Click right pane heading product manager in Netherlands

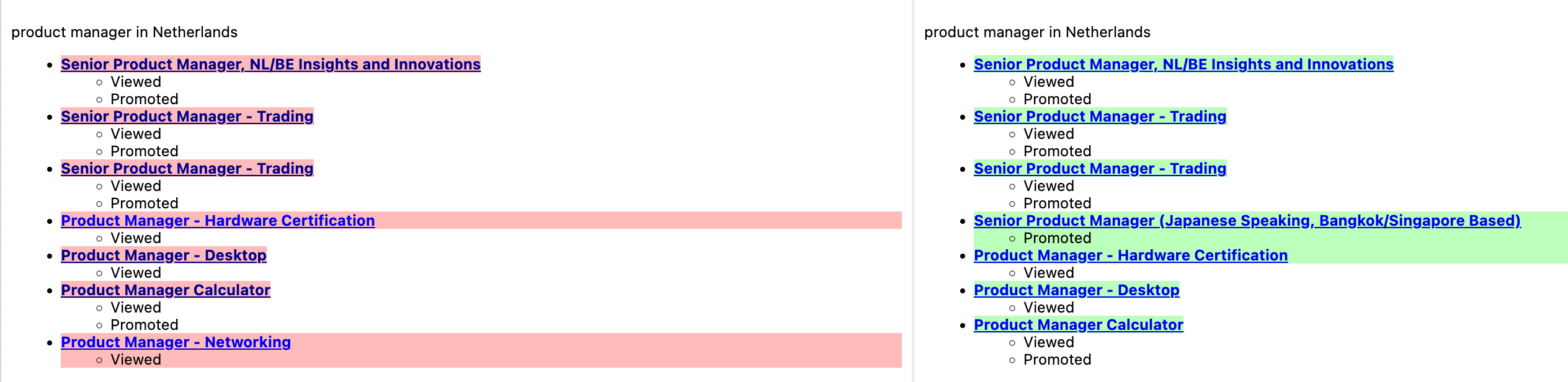click(1037, 32)
